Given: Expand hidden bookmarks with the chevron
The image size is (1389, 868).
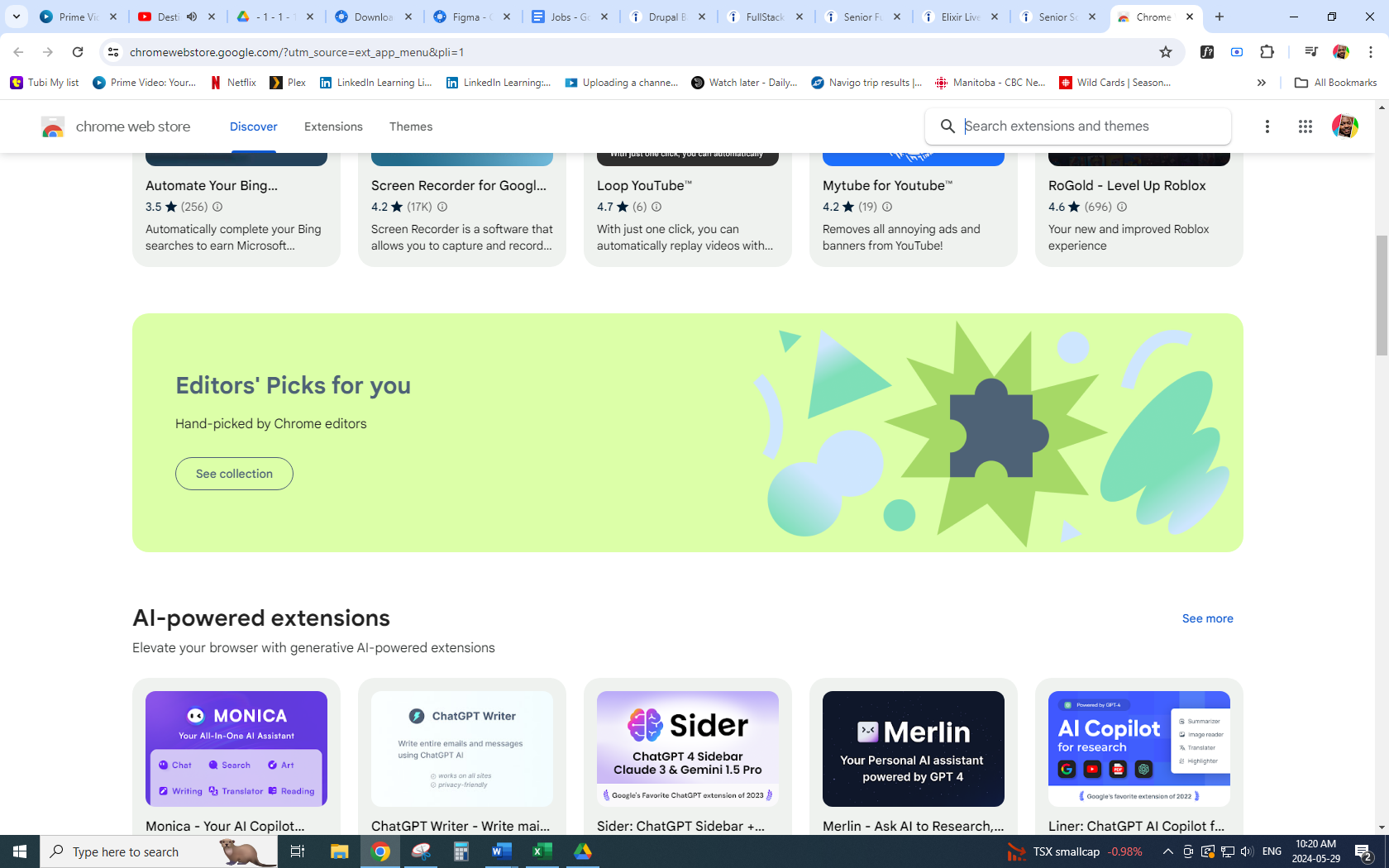Looking at the screenshot, I should [x=1261, y=83].
